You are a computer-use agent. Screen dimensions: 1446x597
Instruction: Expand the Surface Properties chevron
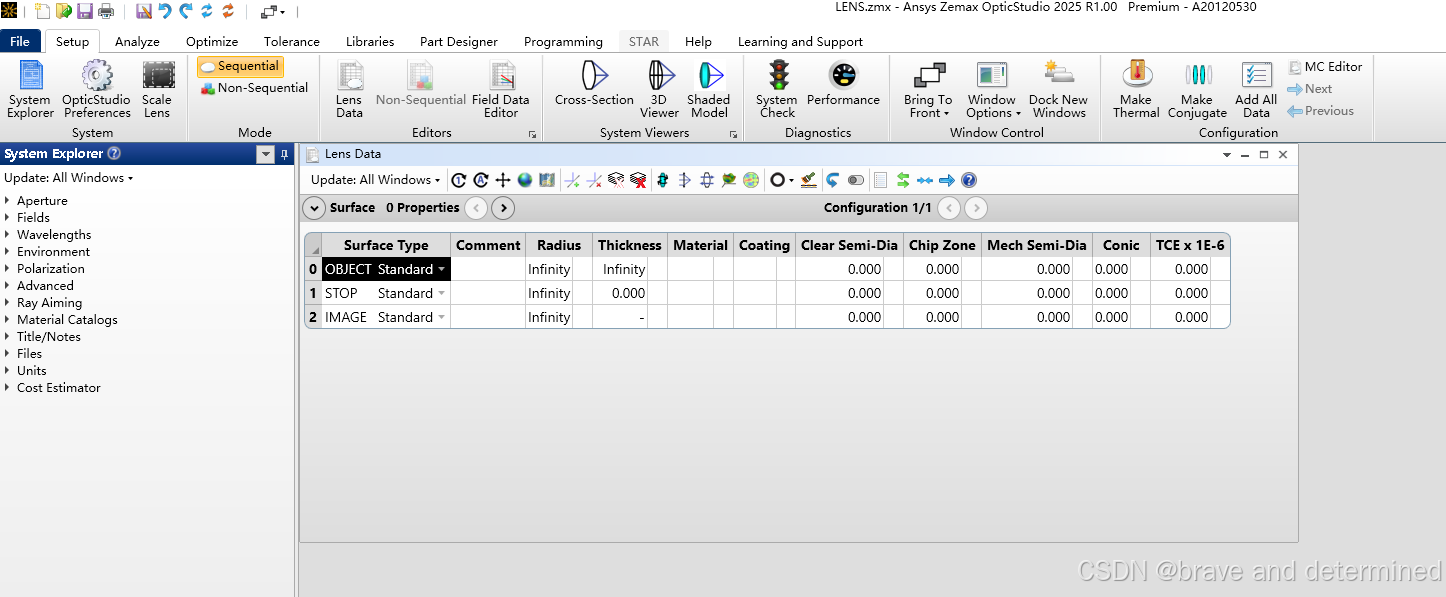(314, 208)
